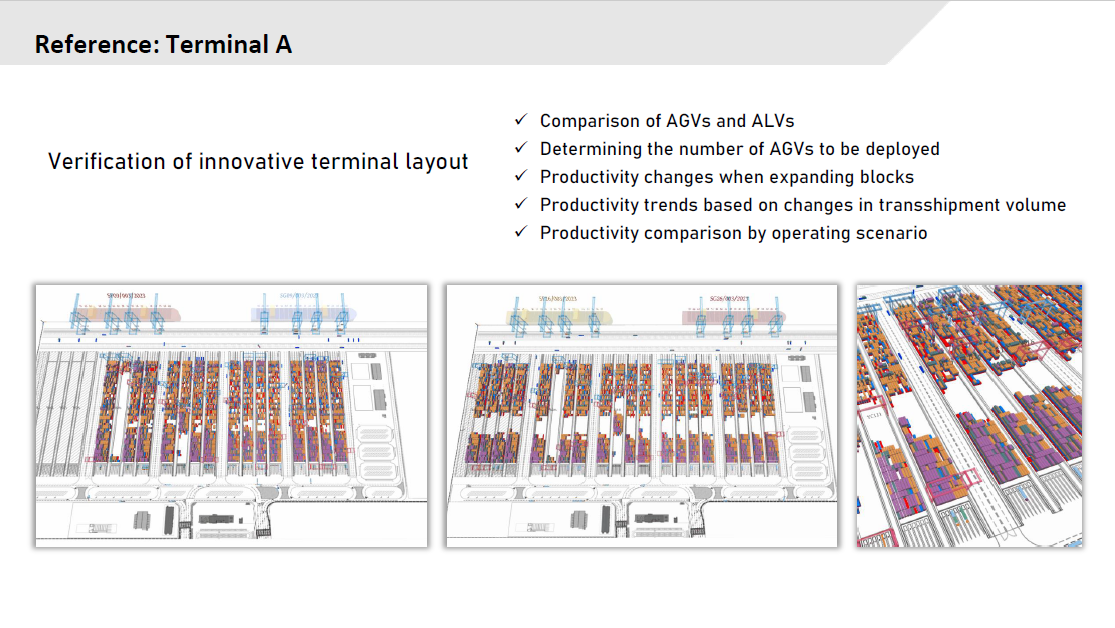Click checkmark beside the transshipment volume bullet

pyautogui.click(x=520, y=204)
